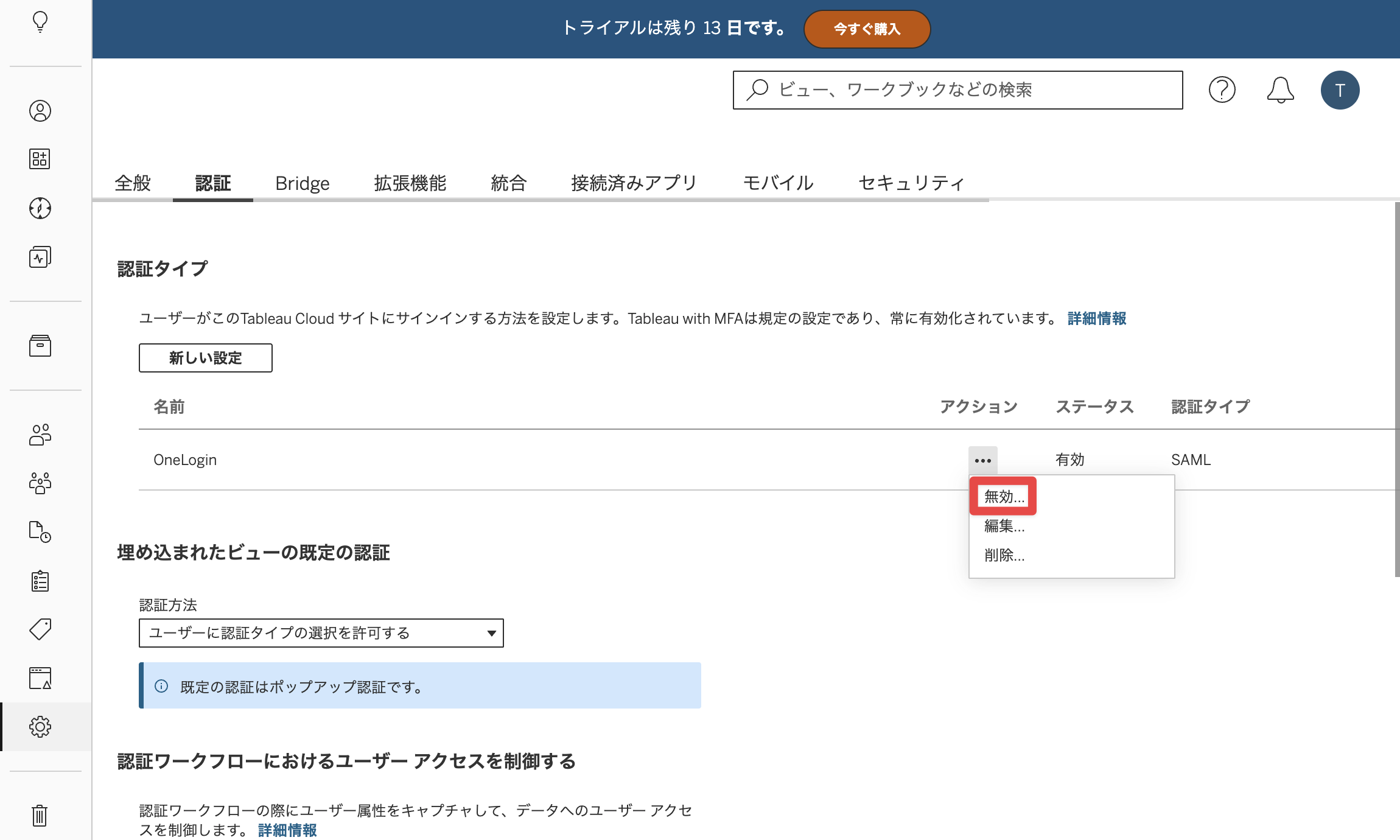Open the collections grid icon in sidebar

point(40,159)
